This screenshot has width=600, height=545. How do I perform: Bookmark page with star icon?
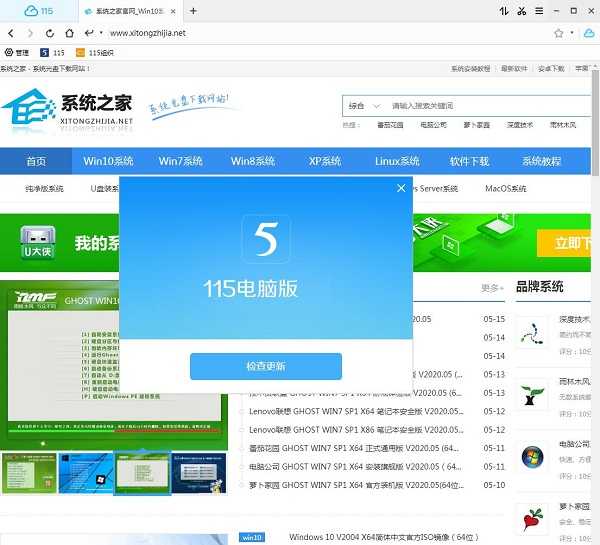point(559,33)
